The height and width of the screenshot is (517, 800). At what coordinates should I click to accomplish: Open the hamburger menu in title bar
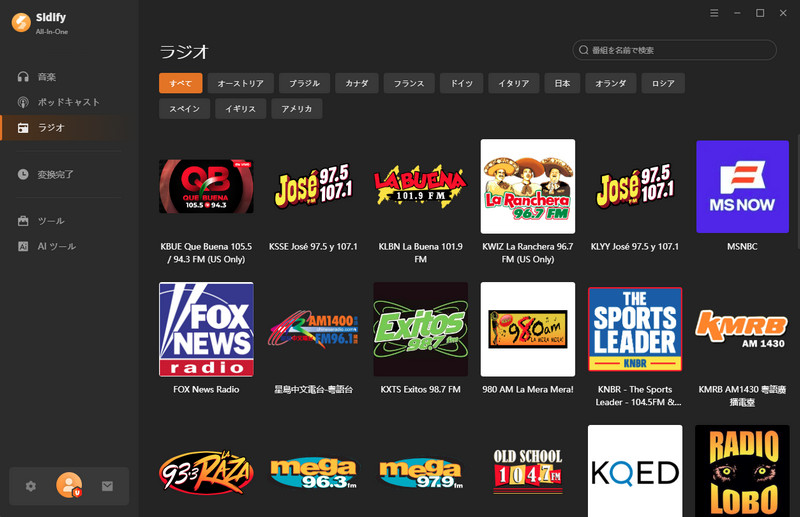[714, 13]
